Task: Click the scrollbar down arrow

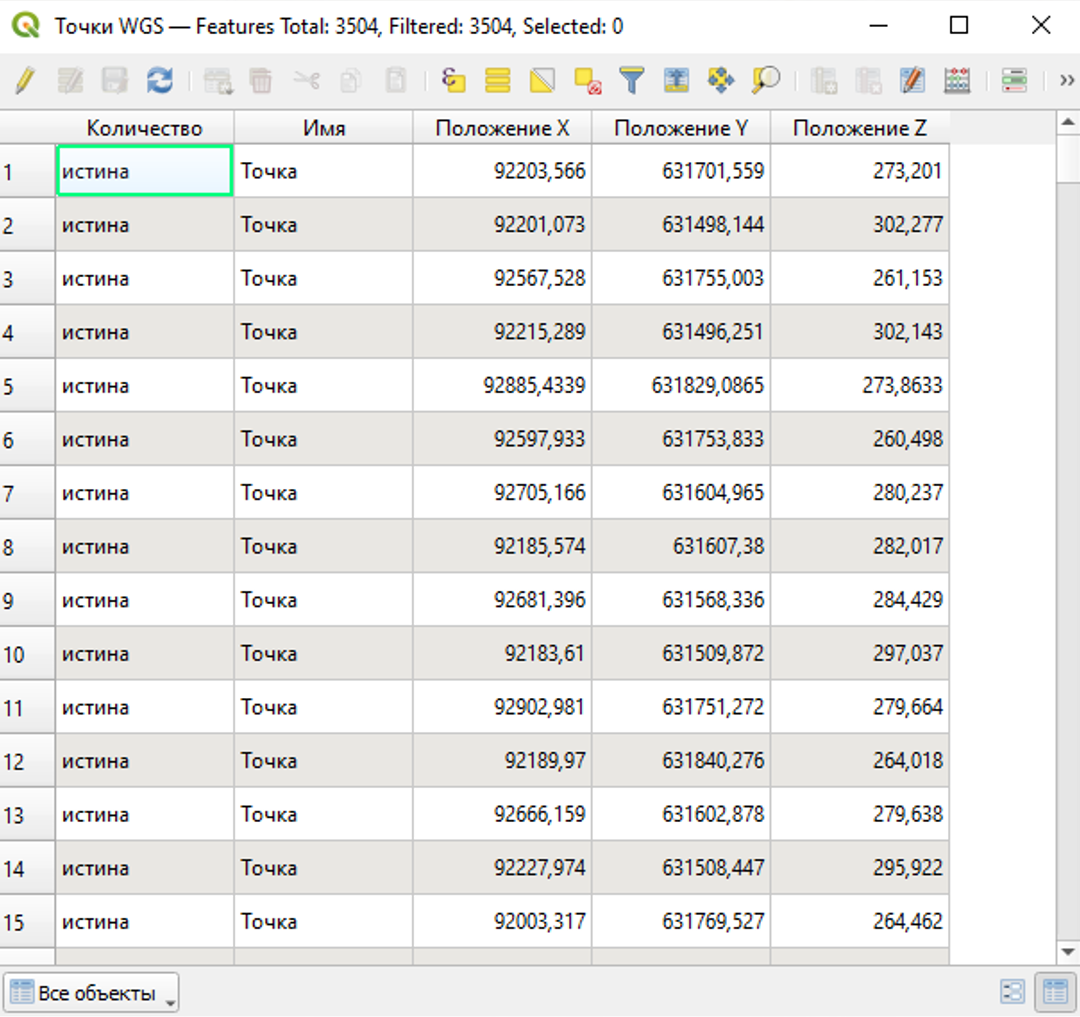Action: click(x=1067, y=953)
